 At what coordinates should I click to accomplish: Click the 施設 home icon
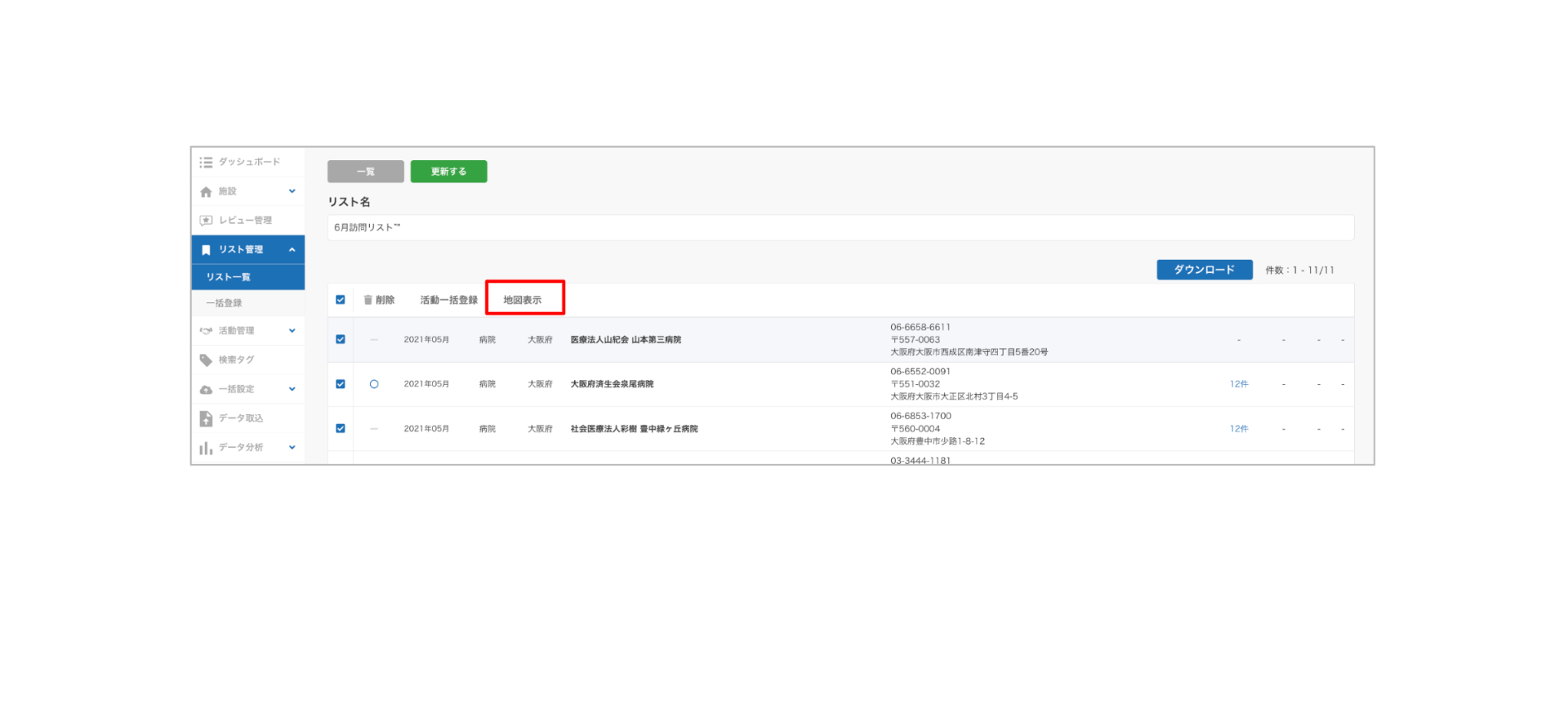click(x=206, y=192)
